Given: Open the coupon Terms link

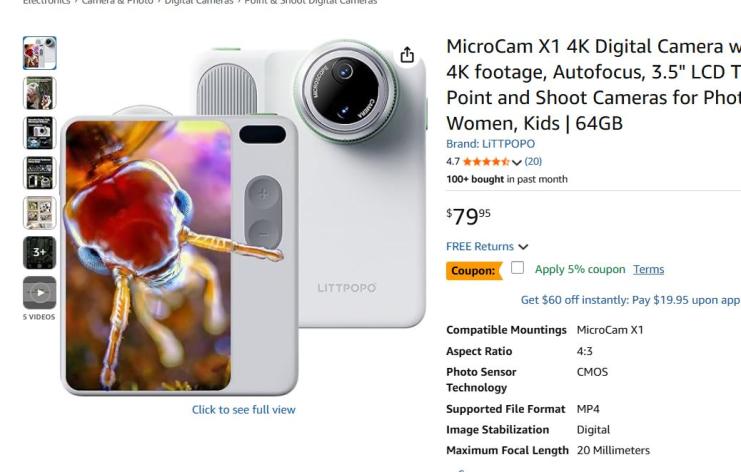Looking at the screenshot, I should pos(648,269).
